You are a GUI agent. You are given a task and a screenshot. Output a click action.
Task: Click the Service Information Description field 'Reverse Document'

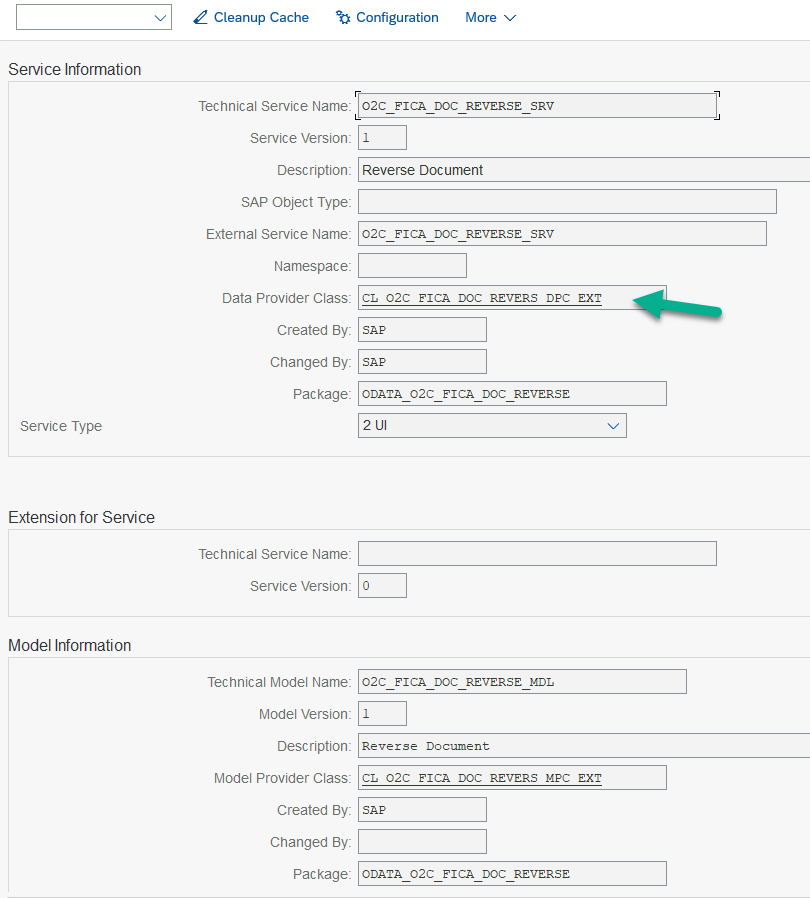pos(584,170)
